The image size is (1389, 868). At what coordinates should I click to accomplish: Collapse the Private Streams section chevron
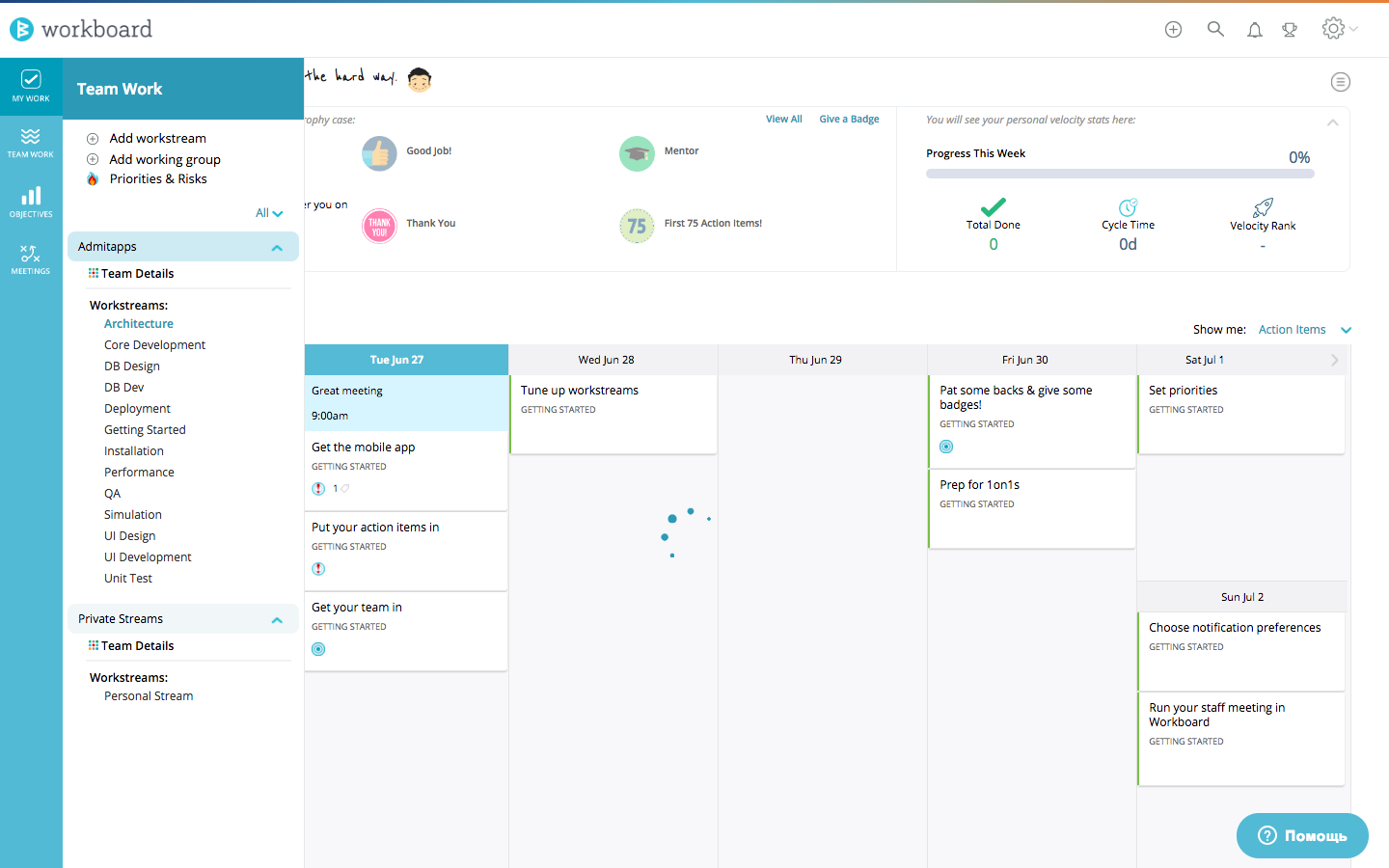pos(278,618)
